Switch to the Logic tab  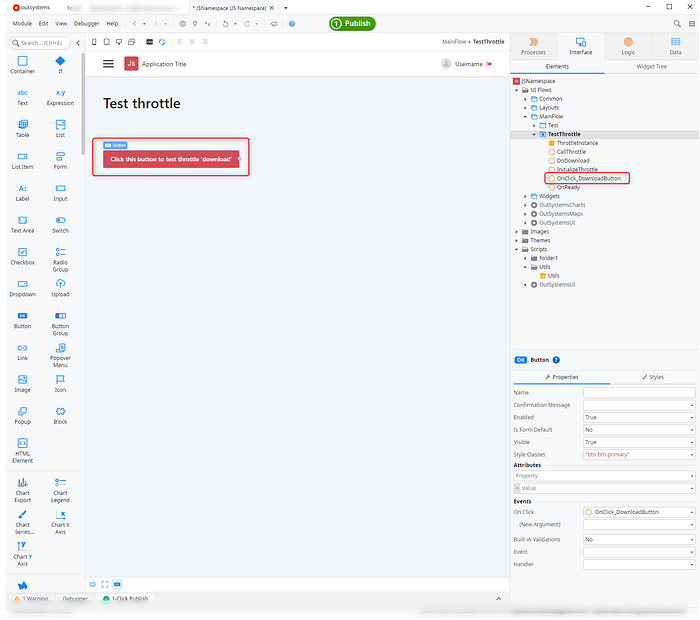tap(628, 45)
